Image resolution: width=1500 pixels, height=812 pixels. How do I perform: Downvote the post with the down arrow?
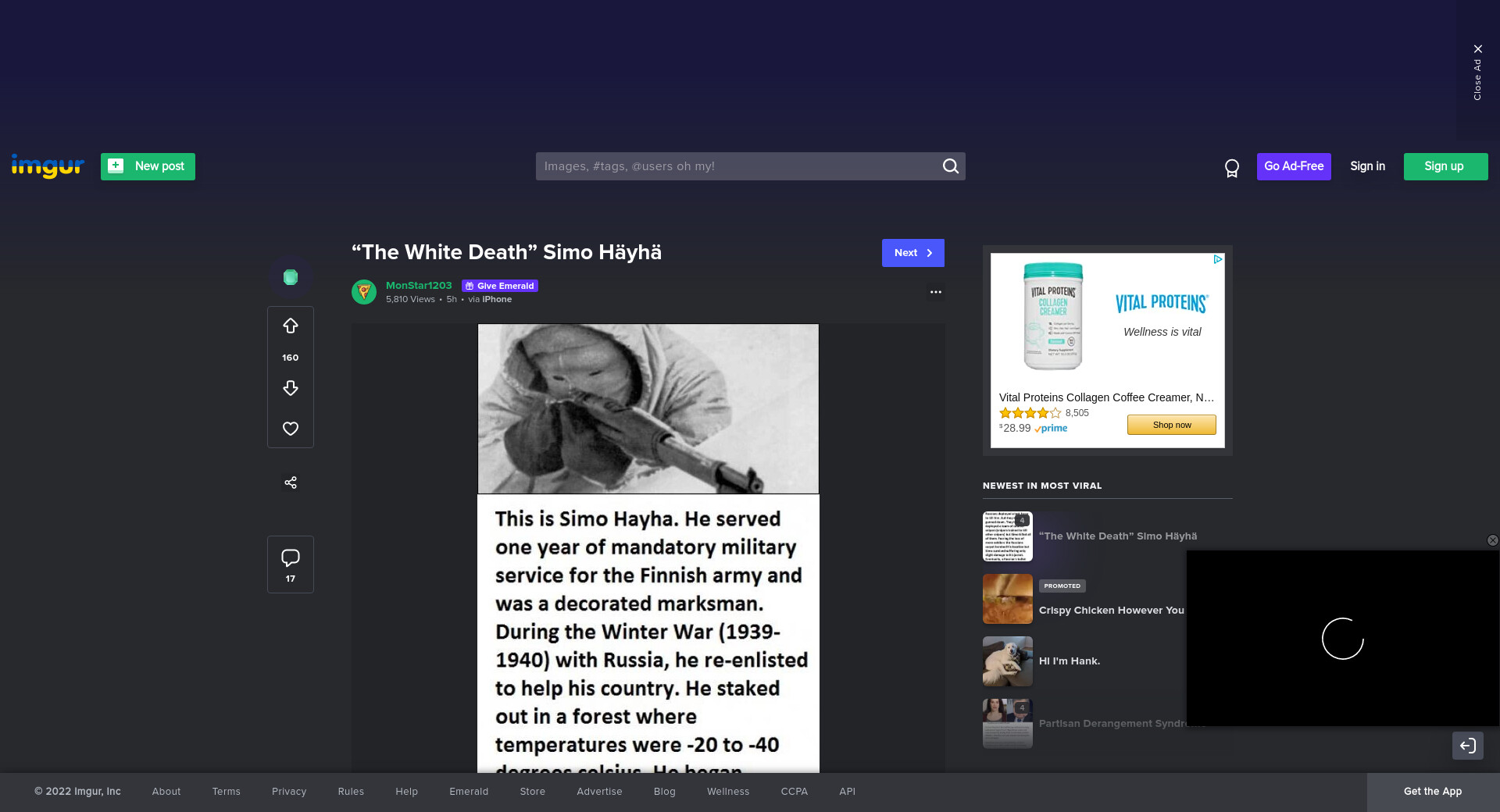point(291,388)
